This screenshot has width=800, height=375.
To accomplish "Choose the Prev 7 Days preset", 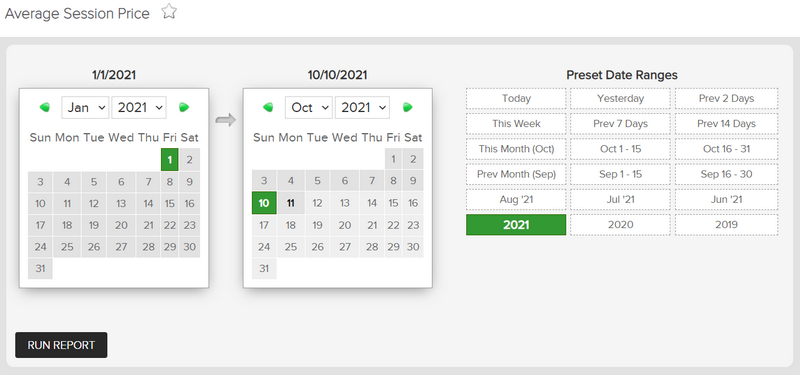I will 620,123.
